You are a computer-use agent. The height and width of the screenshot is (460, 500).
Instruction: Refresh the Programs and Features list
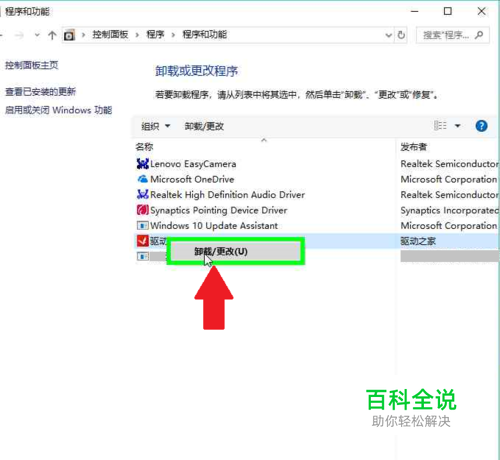401,35
